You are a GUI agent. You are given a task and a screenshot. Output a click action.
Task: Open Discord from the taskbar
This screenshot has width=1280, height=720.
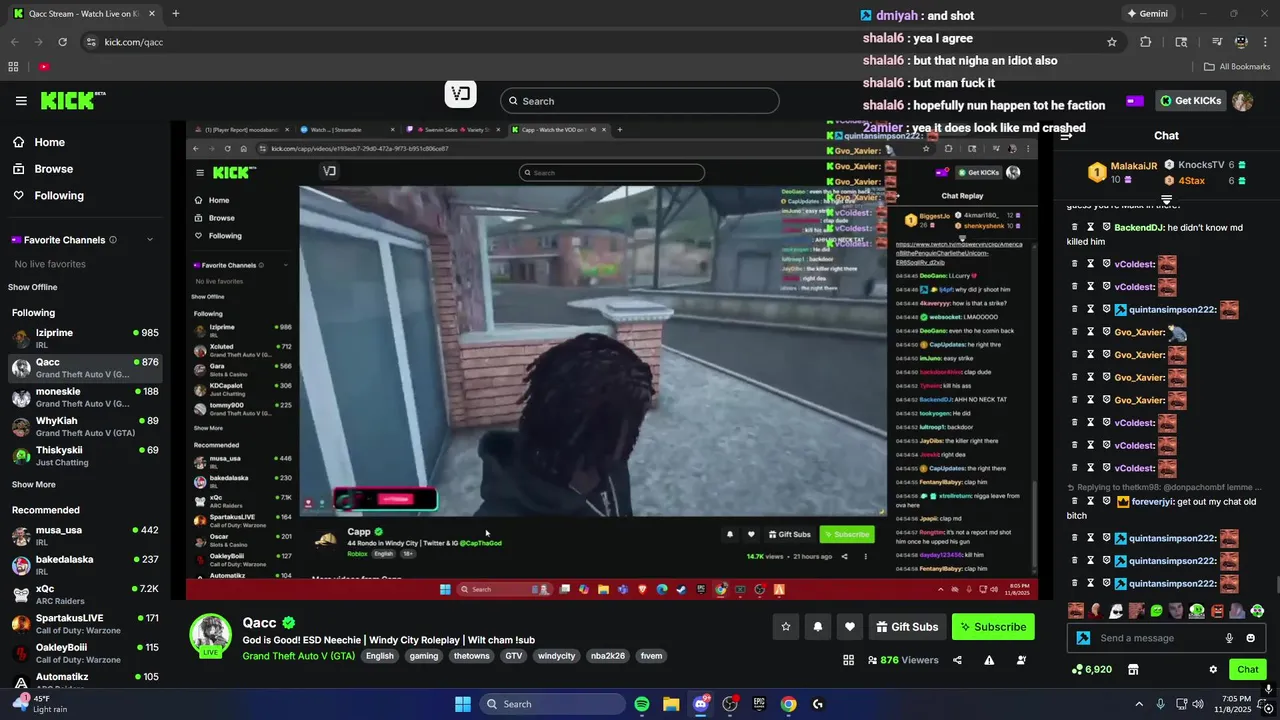coord(701,704)
